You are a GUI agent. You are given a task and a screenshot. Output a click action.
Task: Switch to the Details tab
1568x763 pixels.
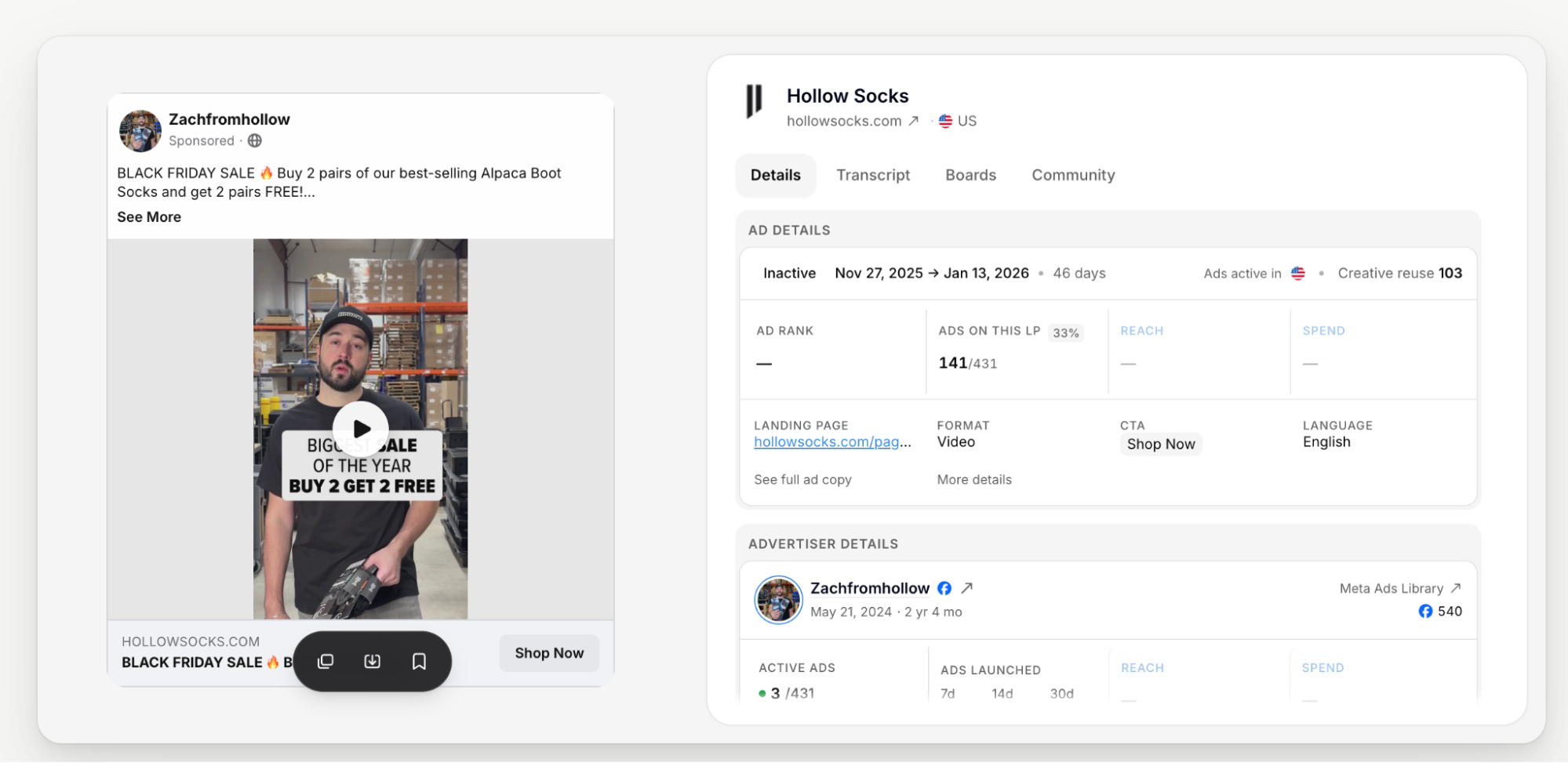coord(776,175)
